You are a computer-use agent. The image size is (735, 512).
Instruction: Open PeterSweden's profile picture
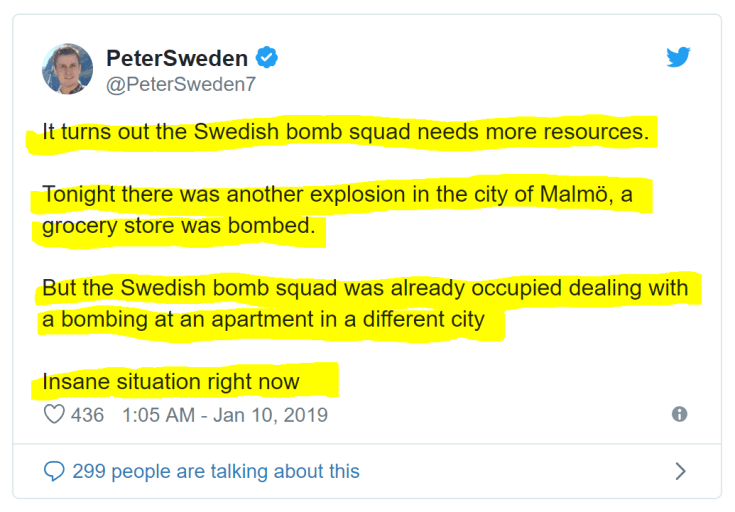click(67, 69)
